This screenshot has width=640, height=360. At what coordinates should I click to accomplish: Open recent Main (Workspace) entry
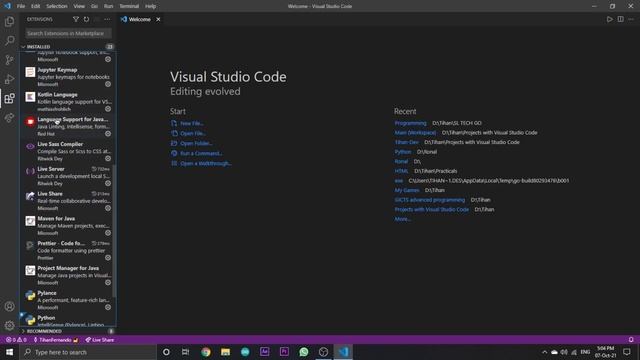(x=415, y=133)
